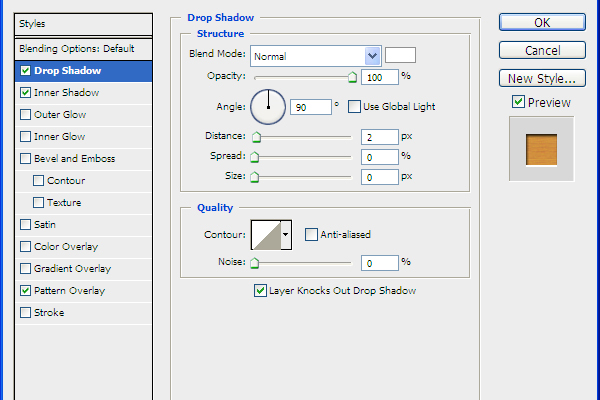Click the Opacity slider handle
This screenshot has height=400, width=600.
(x=352, y=77)
